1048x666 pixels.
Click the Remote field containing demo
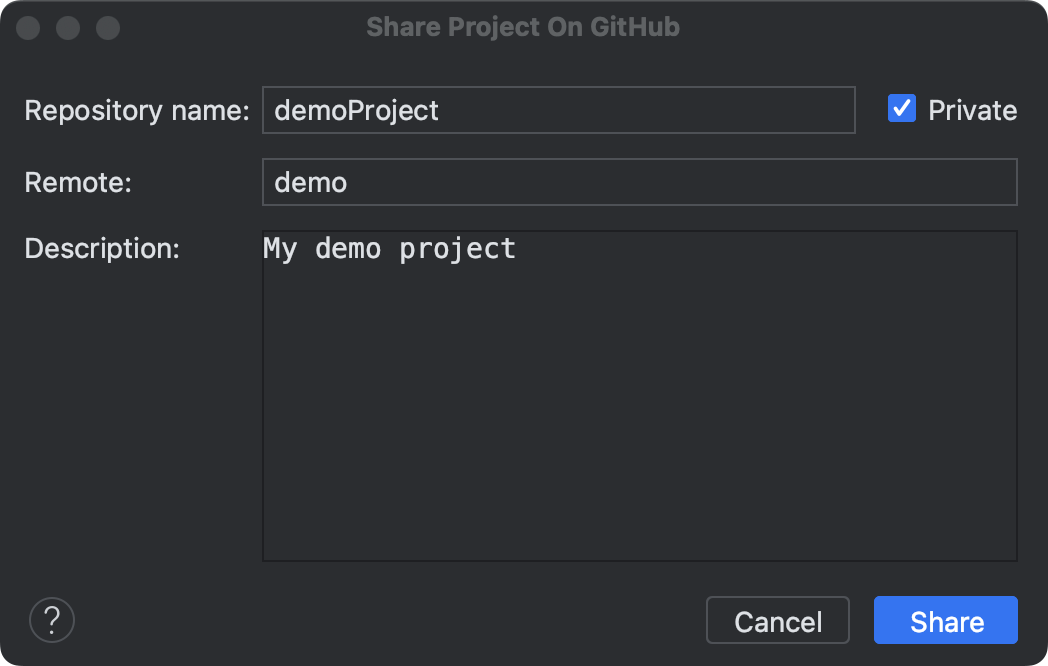point(638,182)
